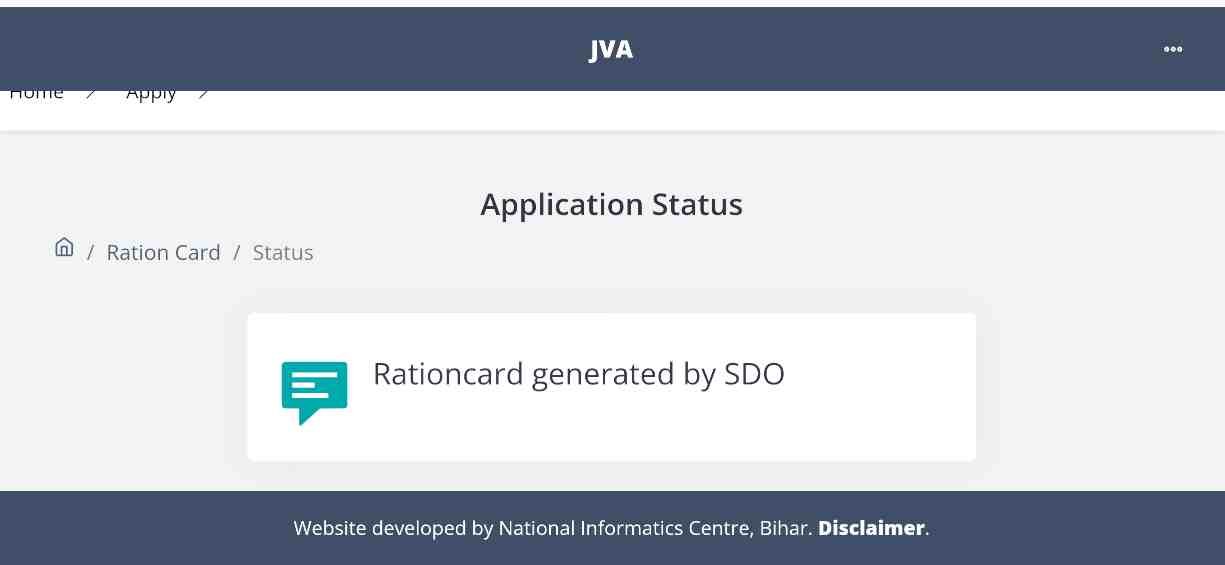
Task: Click the teal chat message icon
Action: [x=314, y=393]
